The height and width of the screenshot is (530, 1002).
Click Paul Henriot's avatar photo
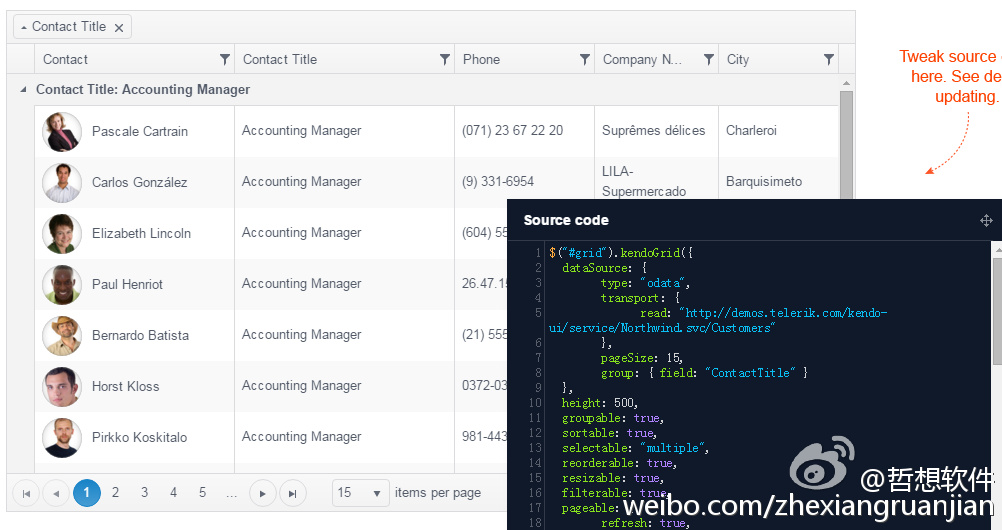pyautogui.click(x=62, y=284)
